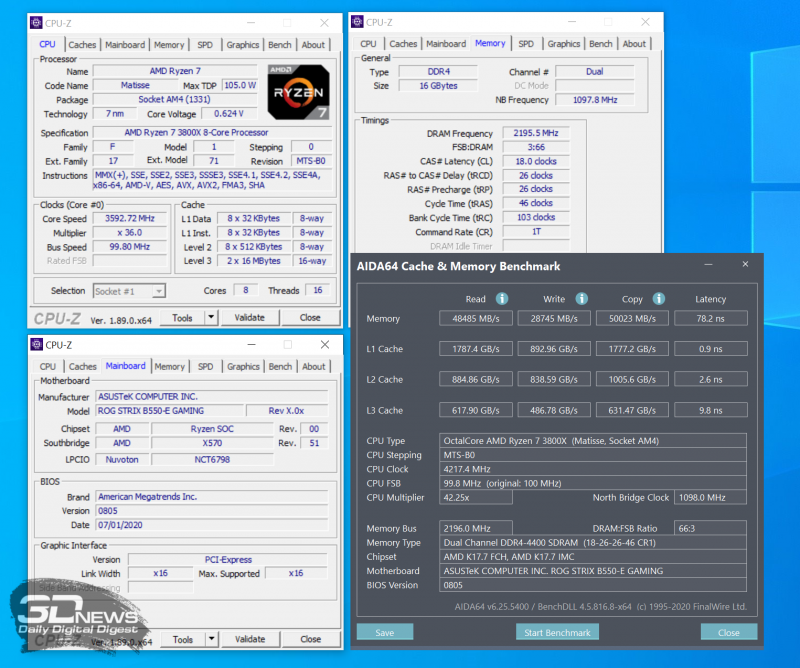Select CPU tab in Mainboard window
The image size is (800, 668).
47,366
